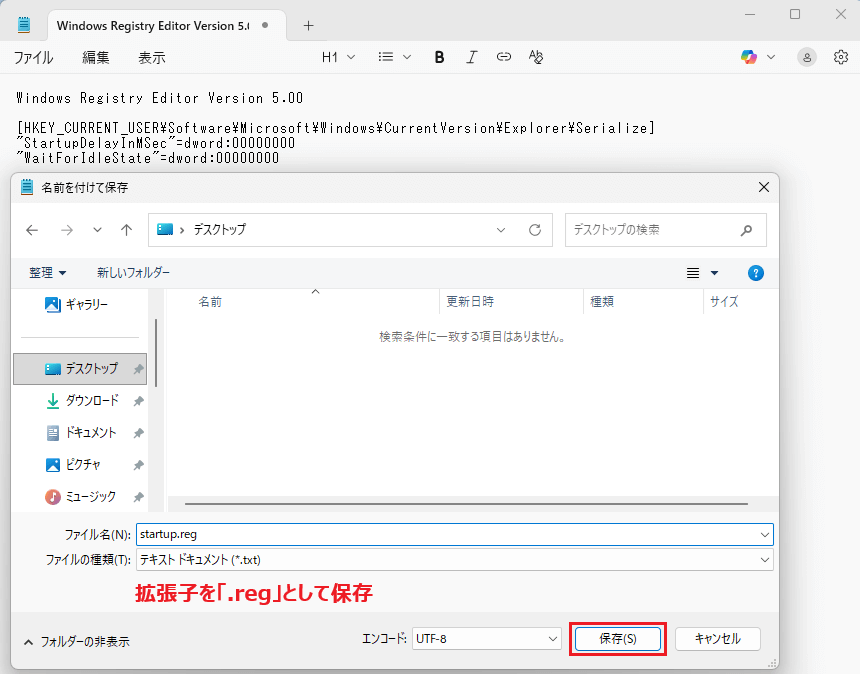Go up one folder level

126,230
